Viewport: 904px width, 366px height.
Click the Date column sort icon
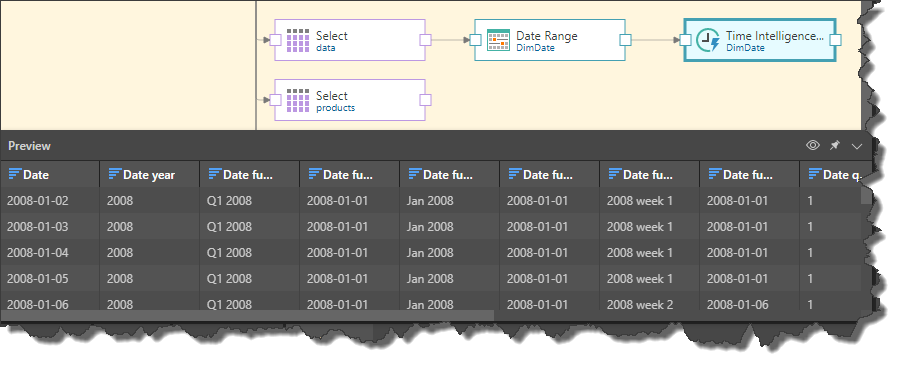coord(15,174)
